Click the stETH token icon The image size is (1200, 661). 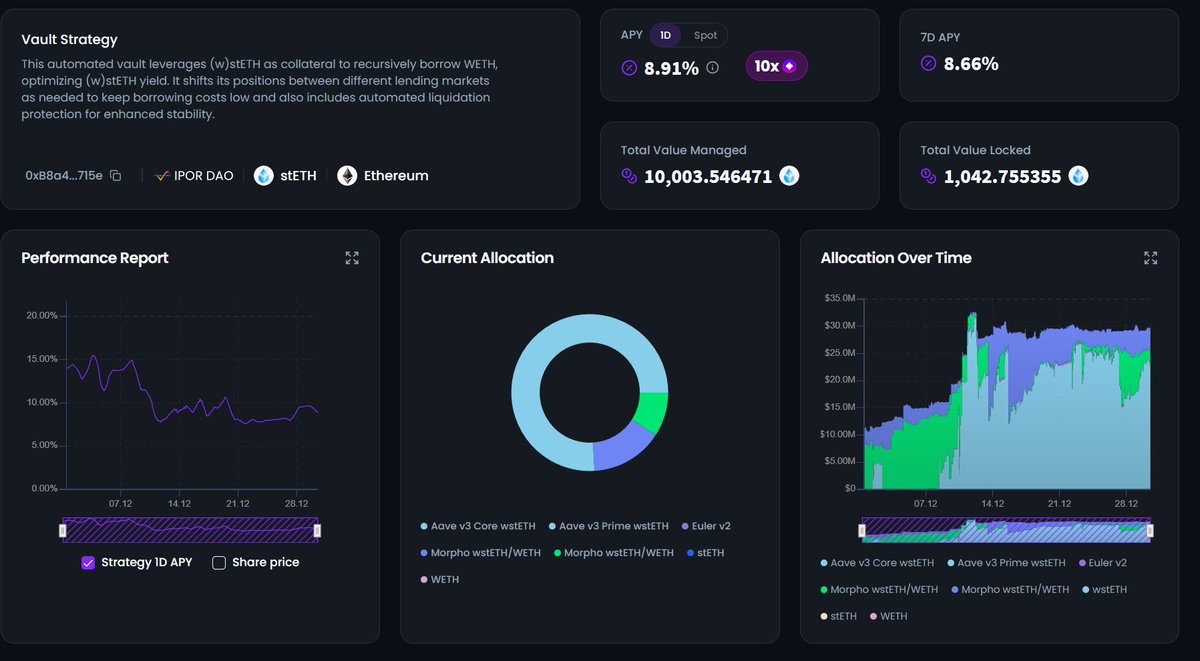click(x=262, y=174)
